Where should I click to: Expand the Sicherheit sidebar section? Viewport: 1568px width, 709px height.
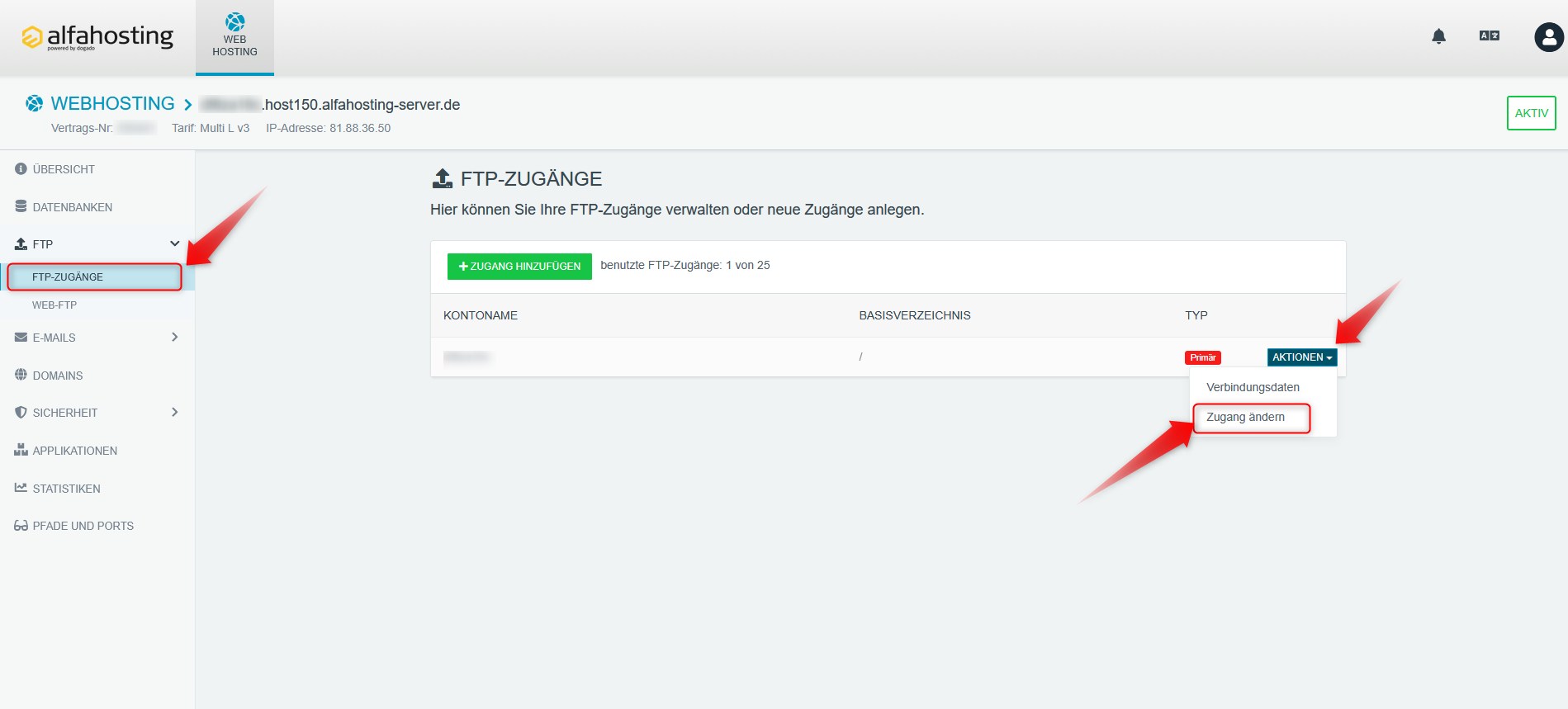click(174, 413)
